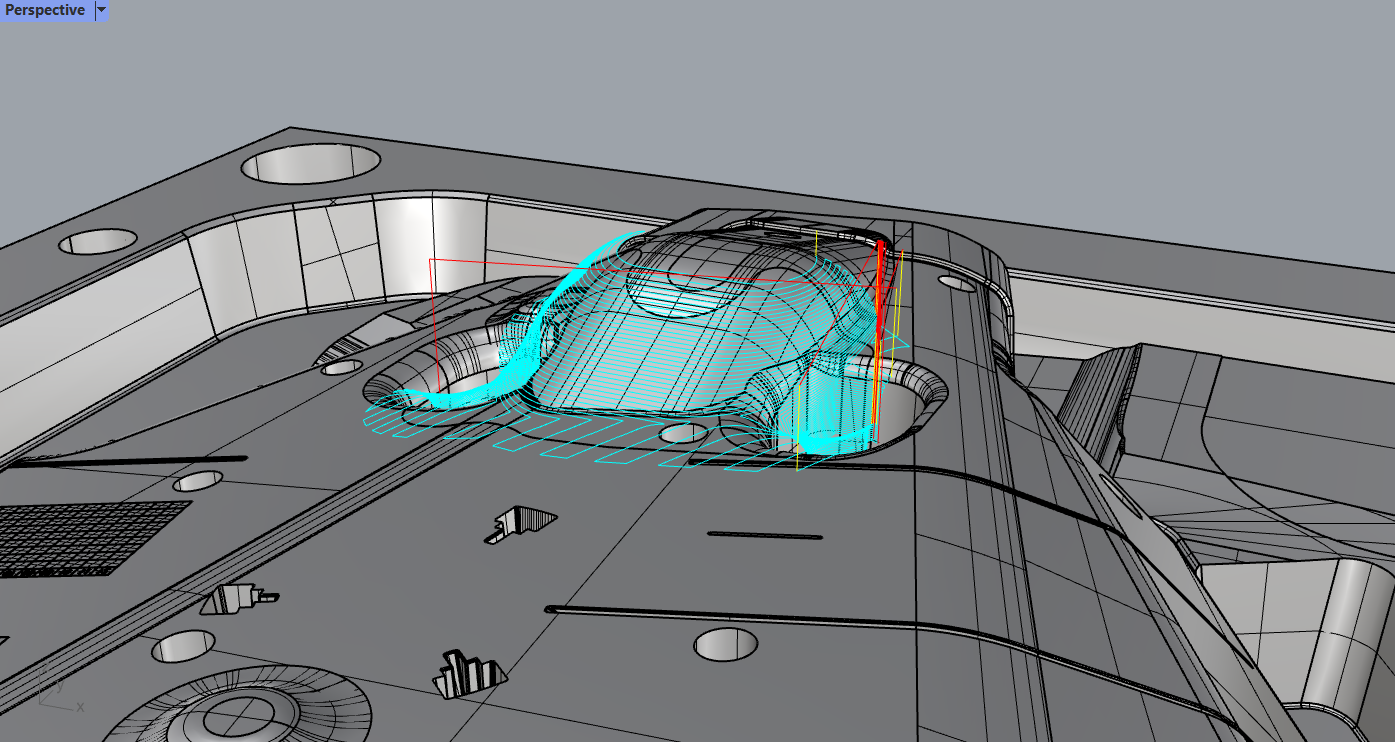Click the large circular hole at top left
The height and width of the screenshot is (742, 1395).
pyautogui.click(x=310, y=163)
